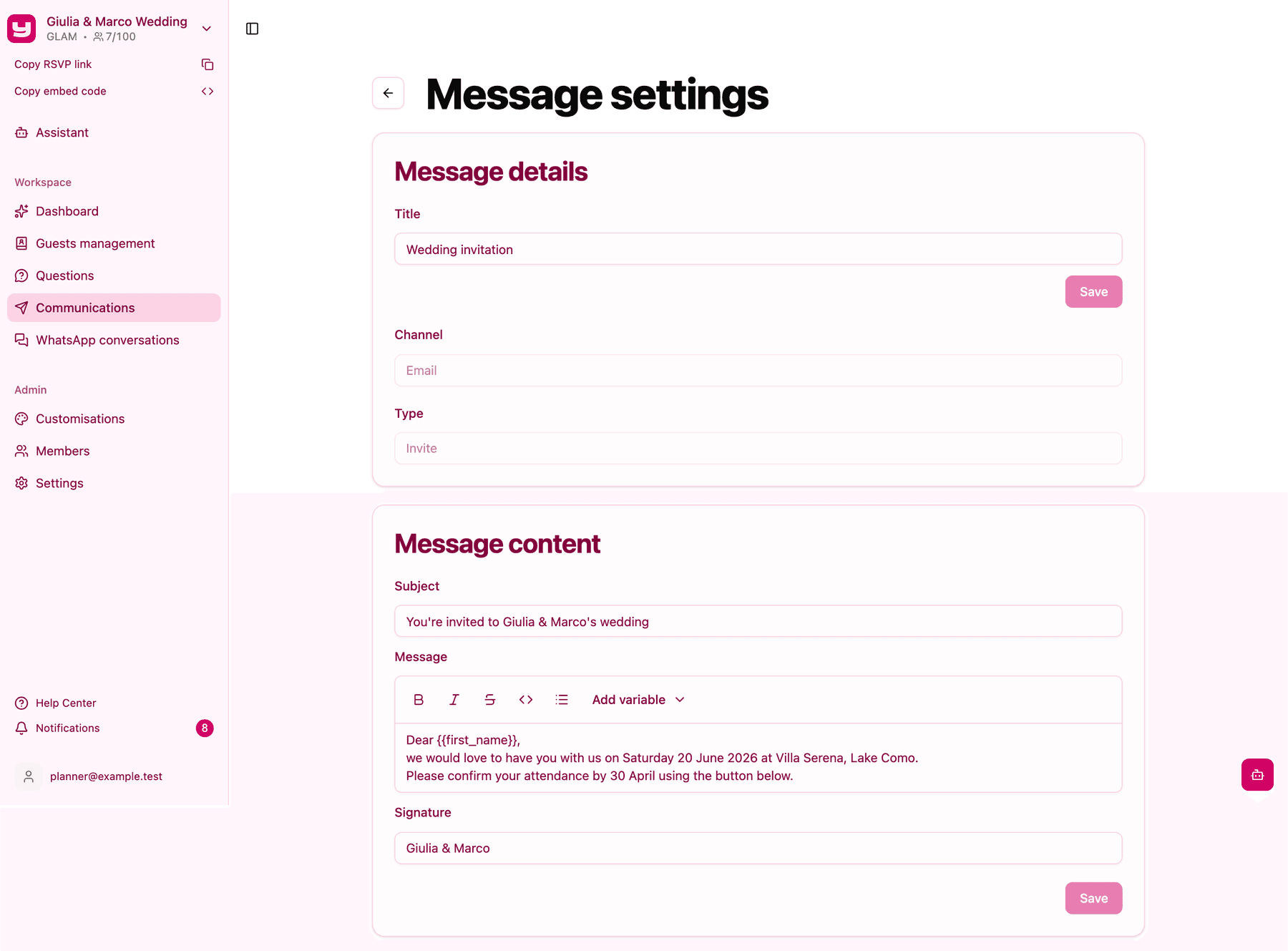Navigate to Questions
This screenshot has width=1288, height=951.
[114, 275]
